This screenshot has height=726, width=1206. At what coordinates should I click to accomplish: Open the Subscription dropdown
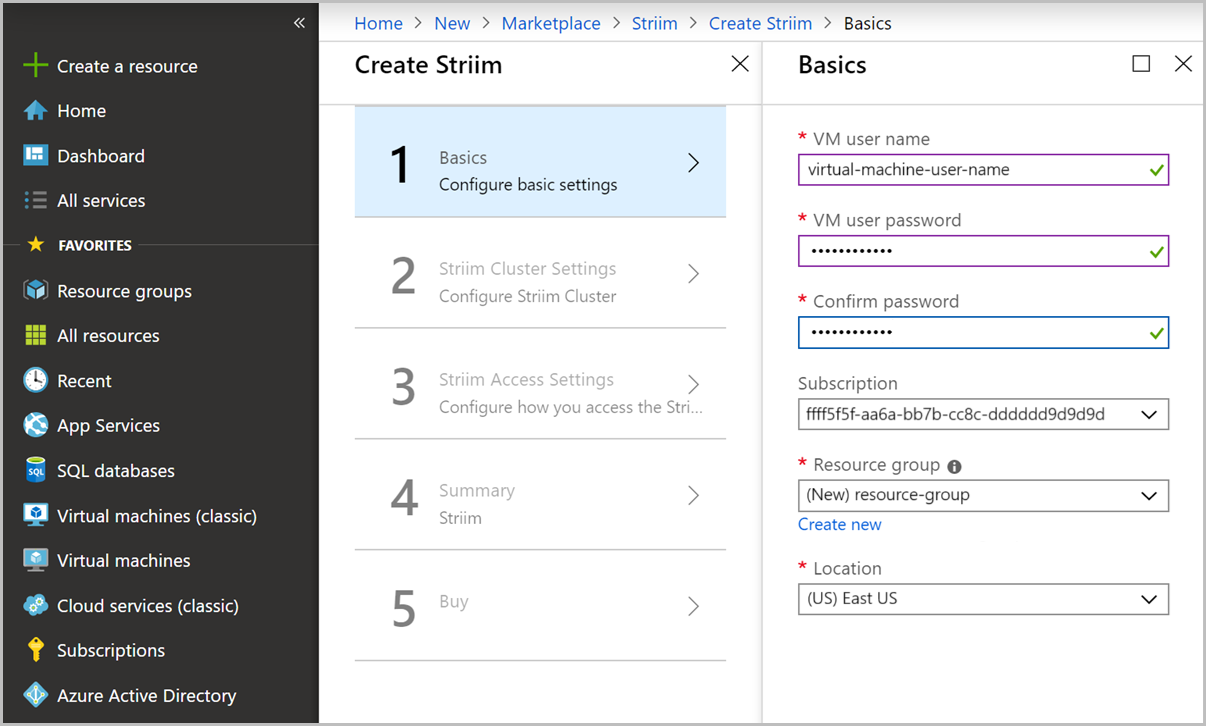(x=983, y=414)
